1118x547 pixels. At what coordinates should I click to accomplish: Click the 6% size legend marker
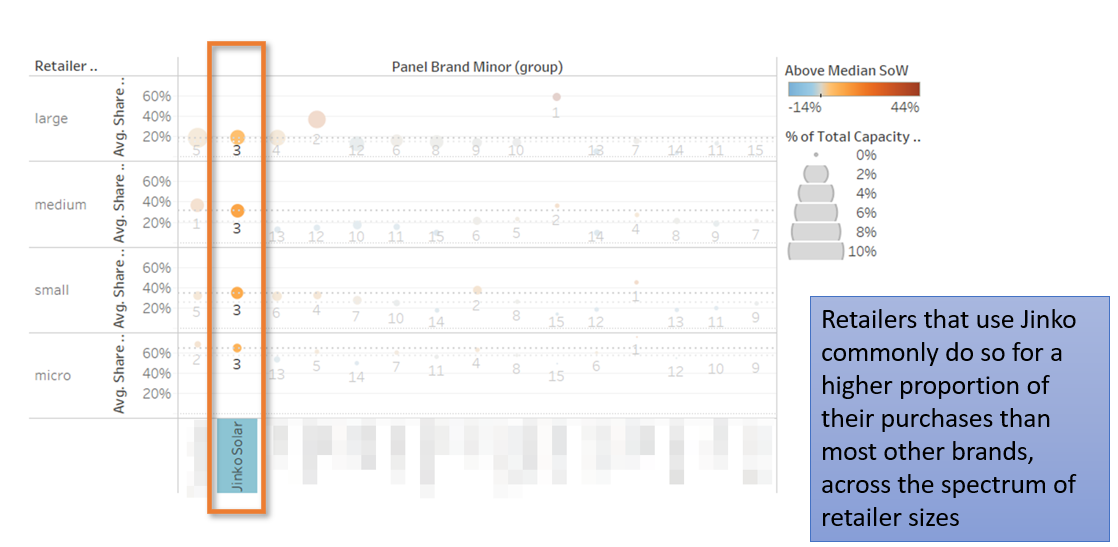click(816, 212)
